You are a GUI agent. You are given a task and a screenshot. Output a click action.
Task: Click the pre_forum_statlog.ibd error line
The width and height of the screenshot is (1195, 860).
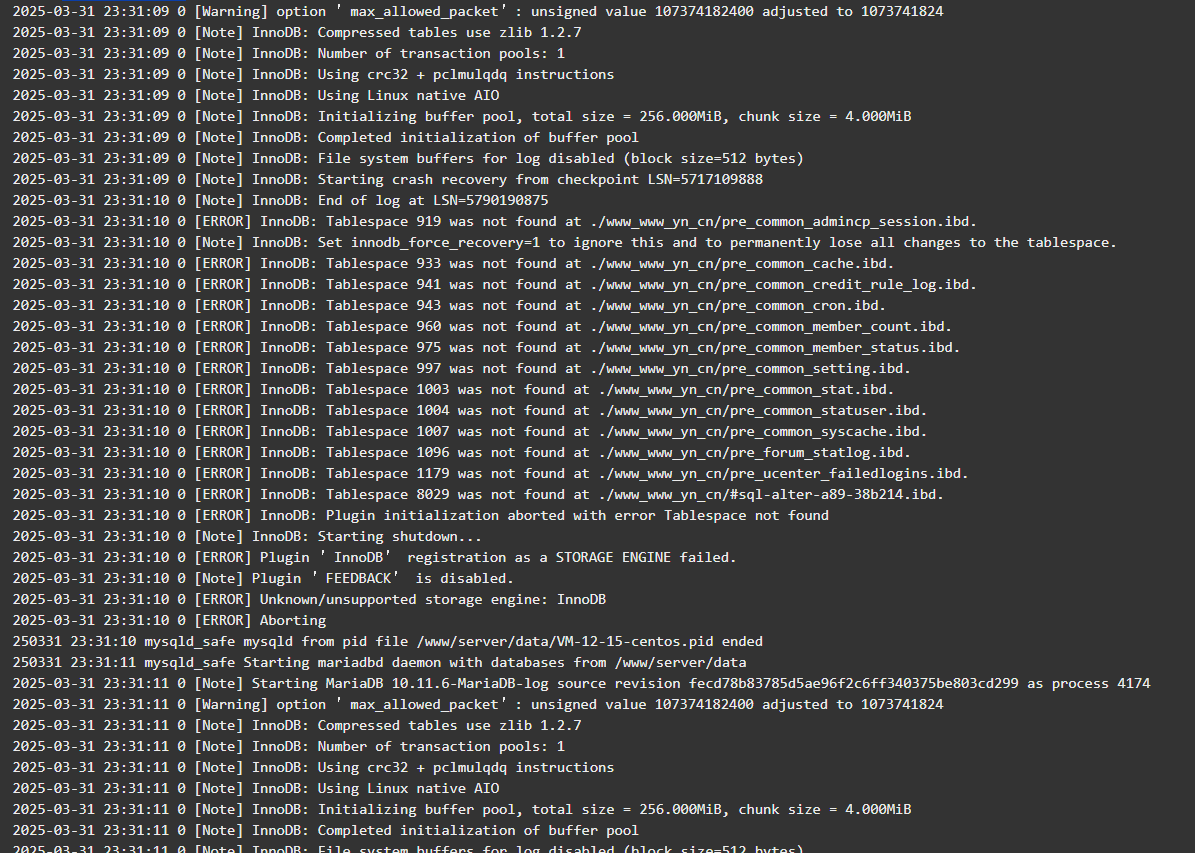[462, 453]
